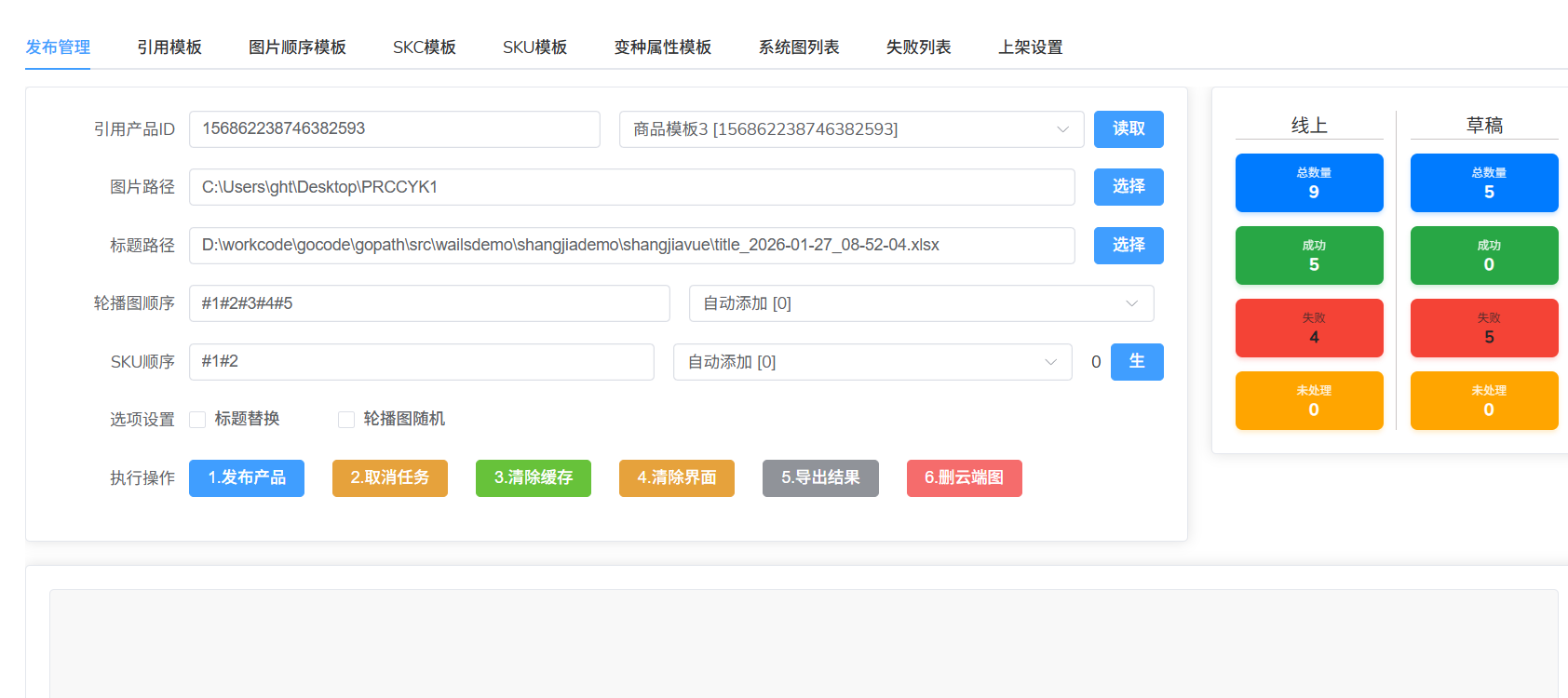The width and height of the screenshot is (1568, 698).
Task: Click the 6.删云端图 button
Action: (964, 478)
